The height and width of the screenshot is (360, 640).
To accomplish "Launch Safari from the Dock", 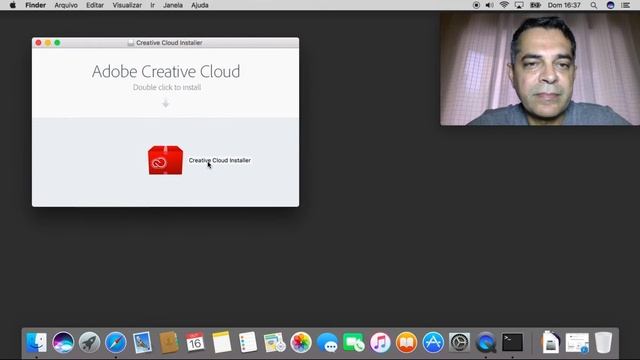I will pyautogui.click(x=116, y=342).
